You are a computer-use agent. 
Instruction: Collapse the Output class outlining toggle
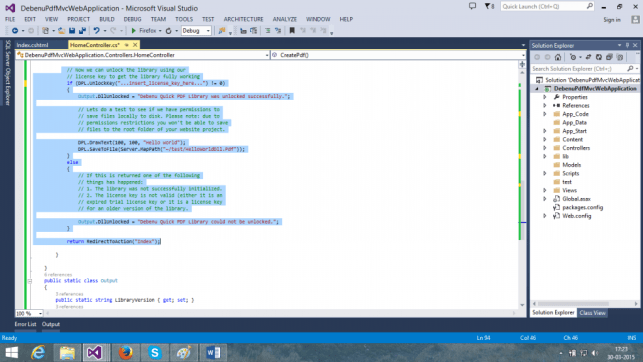30,281
